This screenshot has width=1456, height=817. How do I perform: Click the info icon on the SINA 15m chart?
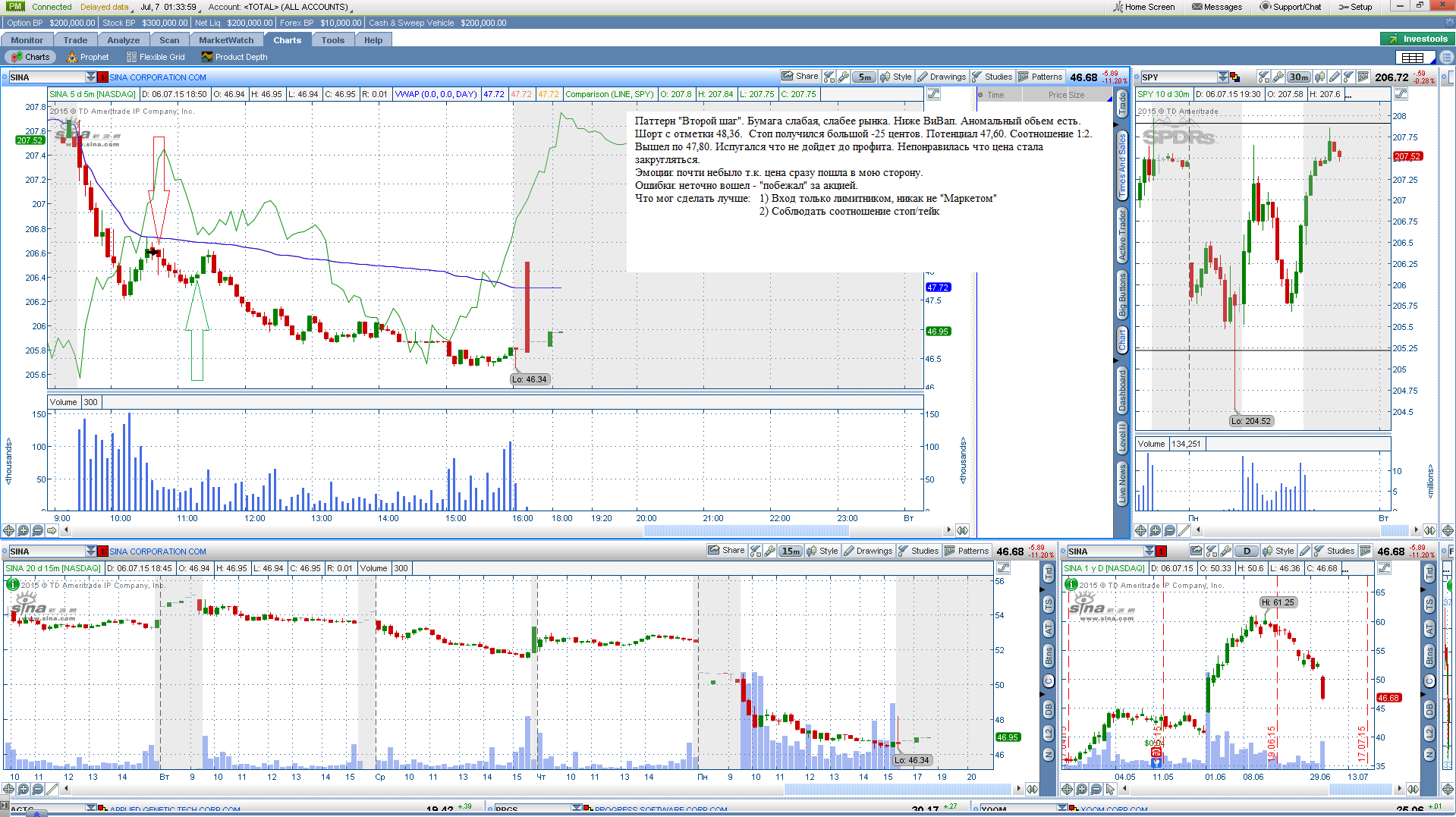[x=13, y=585]
